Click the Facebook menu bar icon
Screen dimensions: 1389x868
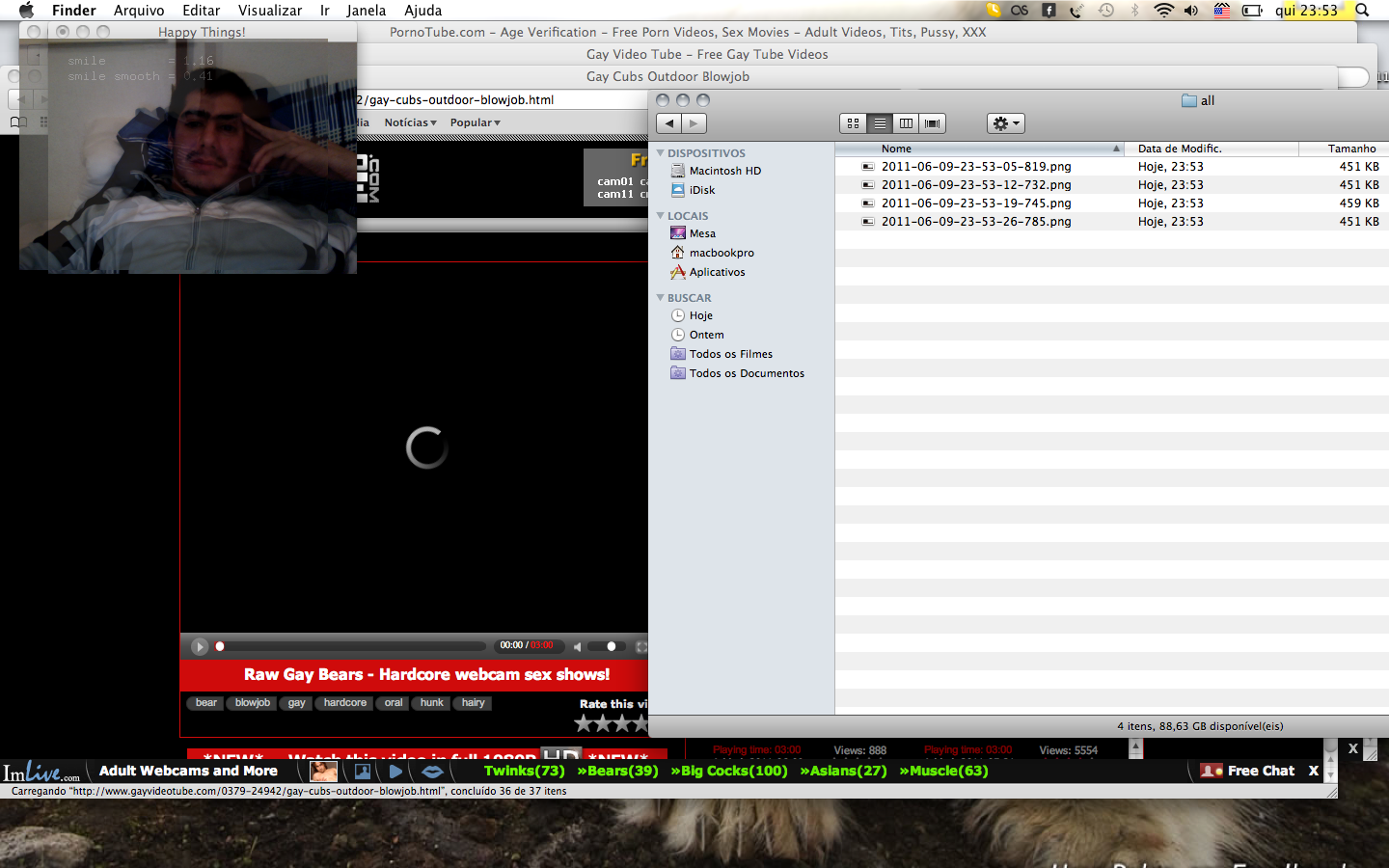coord(1049,11)
